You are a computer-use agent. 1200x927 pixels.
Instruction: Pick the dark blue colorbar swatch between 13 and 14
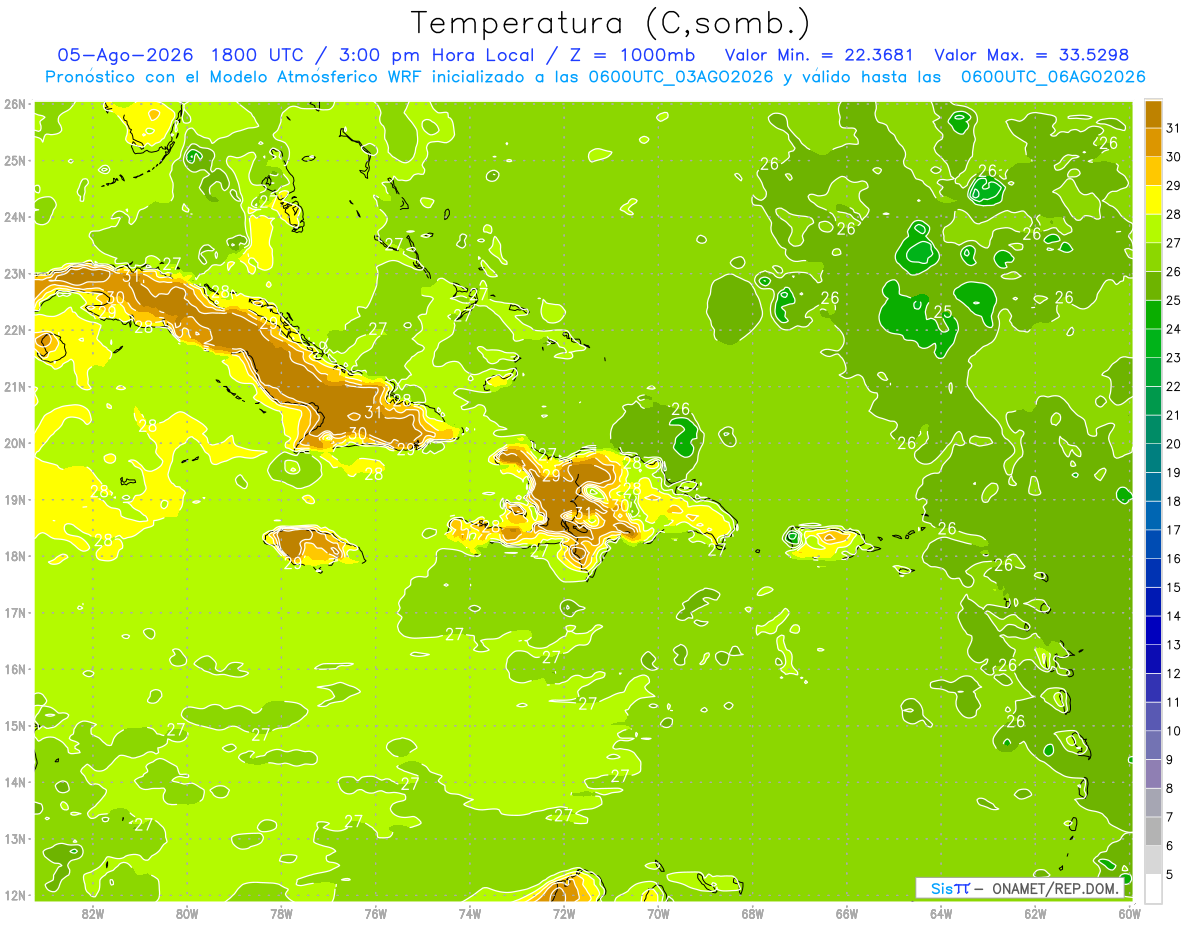tap(1153, 630)
